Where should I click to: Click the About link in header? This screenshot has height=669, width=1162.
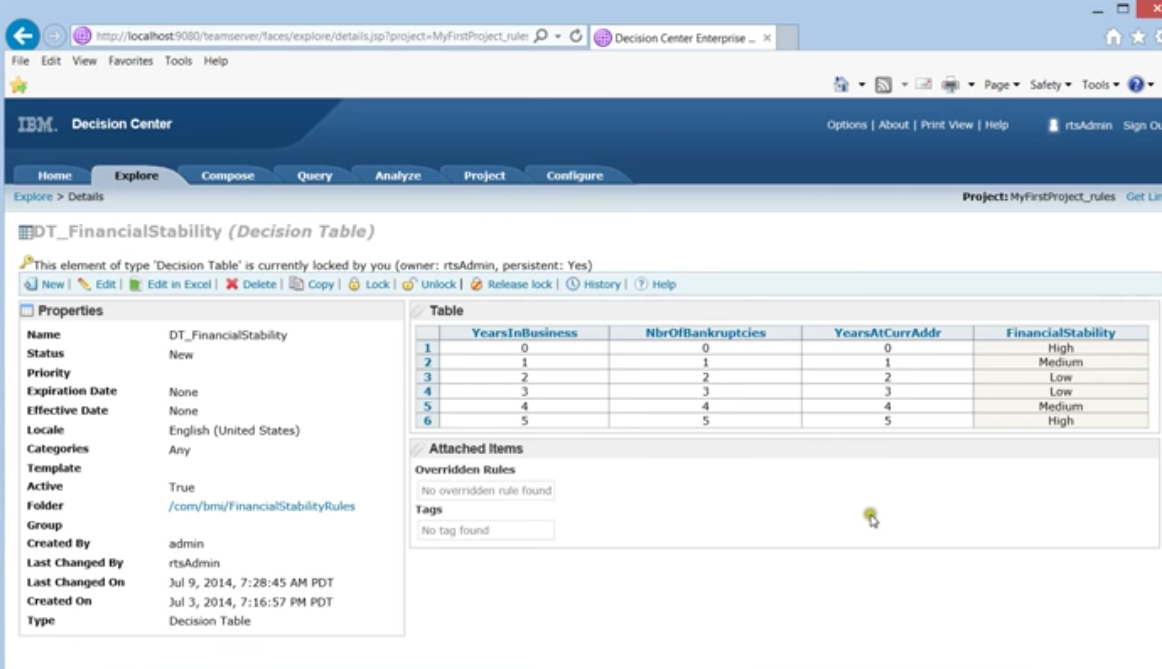[893, 125]
